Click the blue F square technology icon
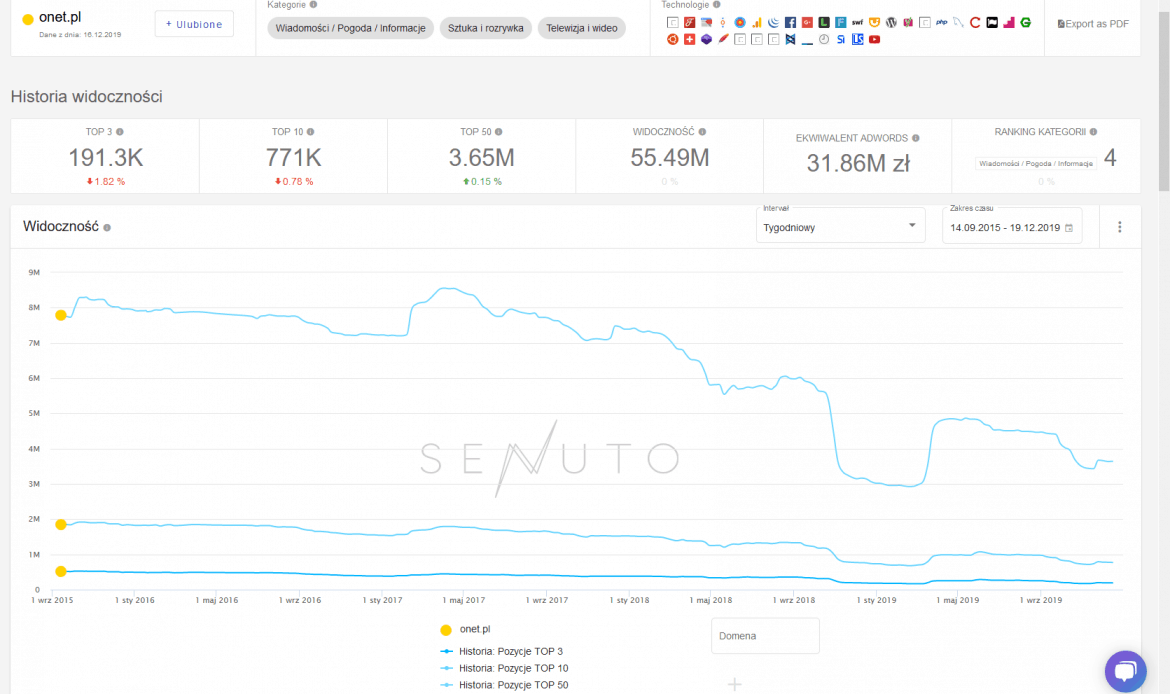The image size is (1170, 694). pyautogui.click(x=841, y=22)
